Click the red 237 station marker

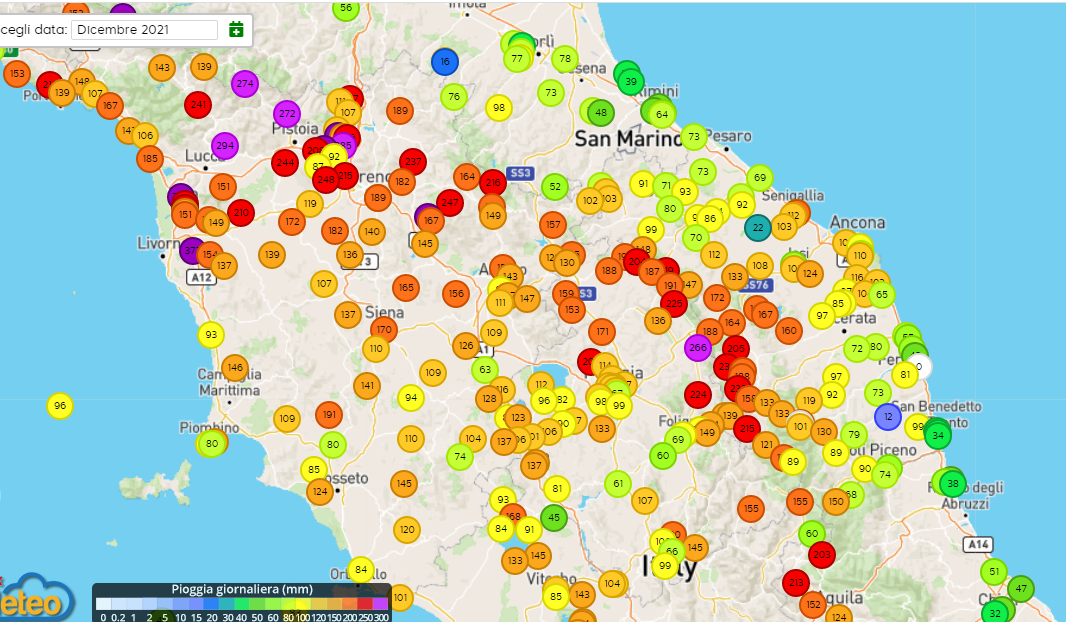(x=413, y=161)
